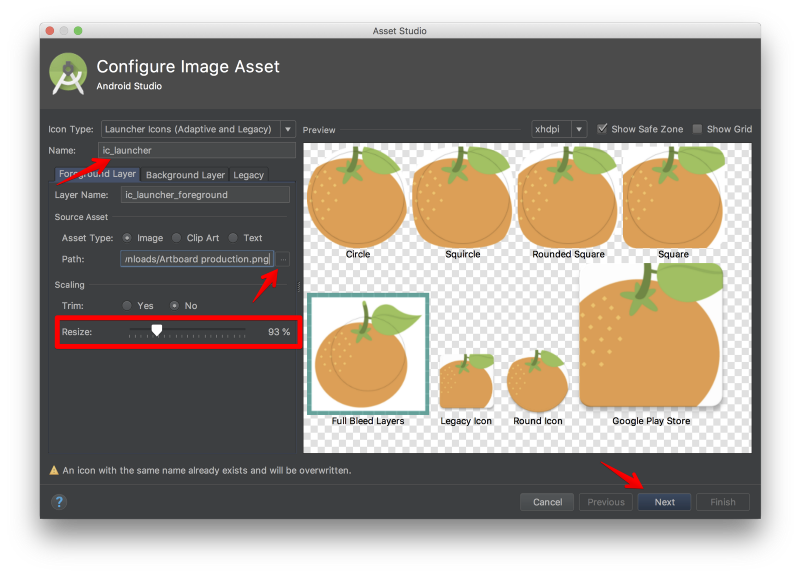Switch to the Background Layer tab
The height and width of the screenshot is (575, 800).
click(185, 175)
